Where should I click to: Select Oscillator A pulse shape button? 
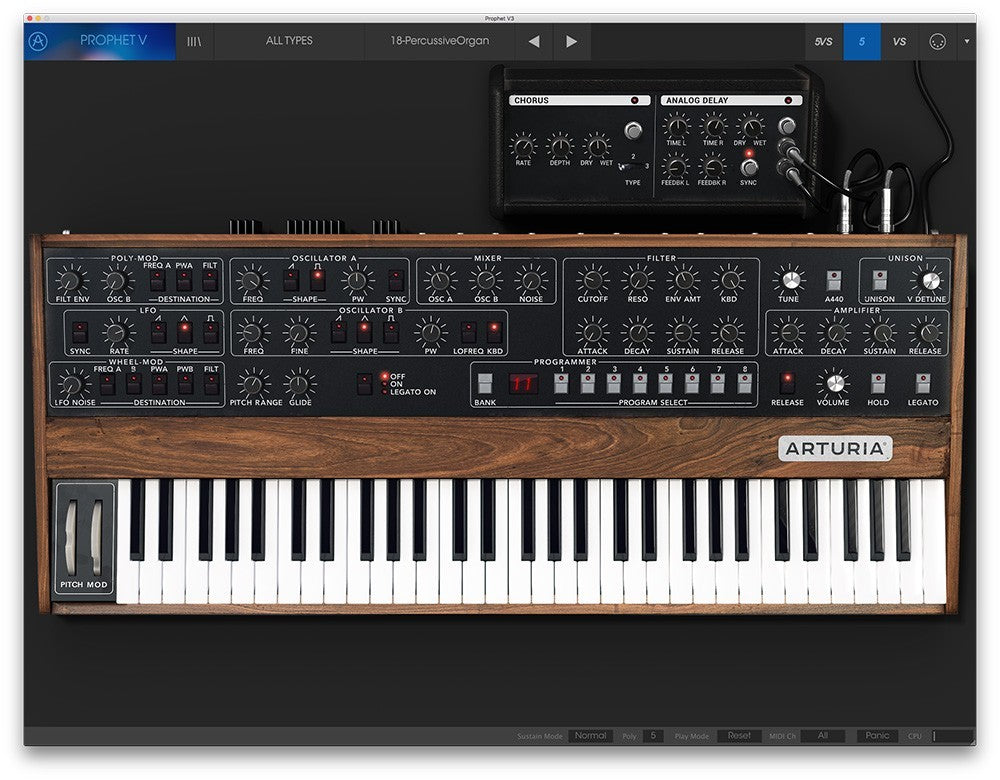pos(318,280)
